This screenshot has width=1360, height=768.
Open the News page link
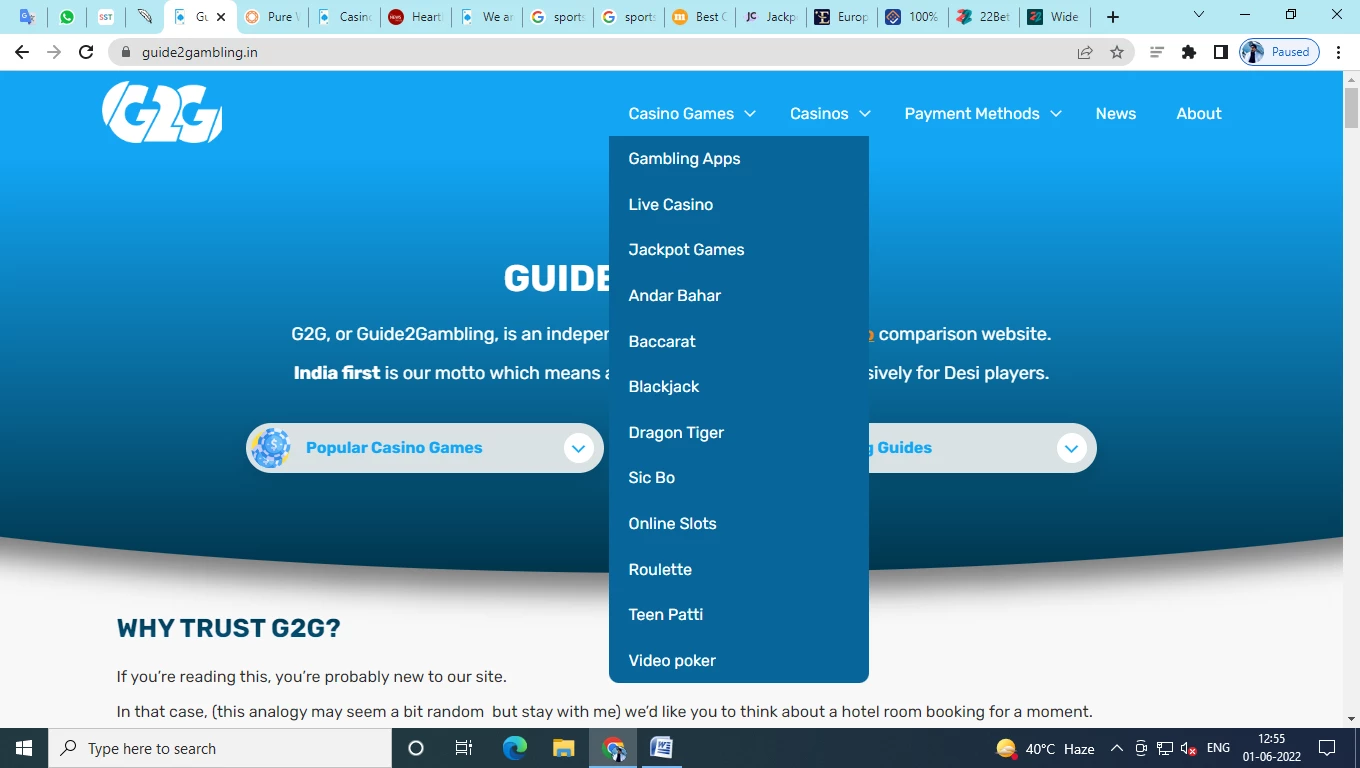pyautogui.click(x=1115, y=114)
